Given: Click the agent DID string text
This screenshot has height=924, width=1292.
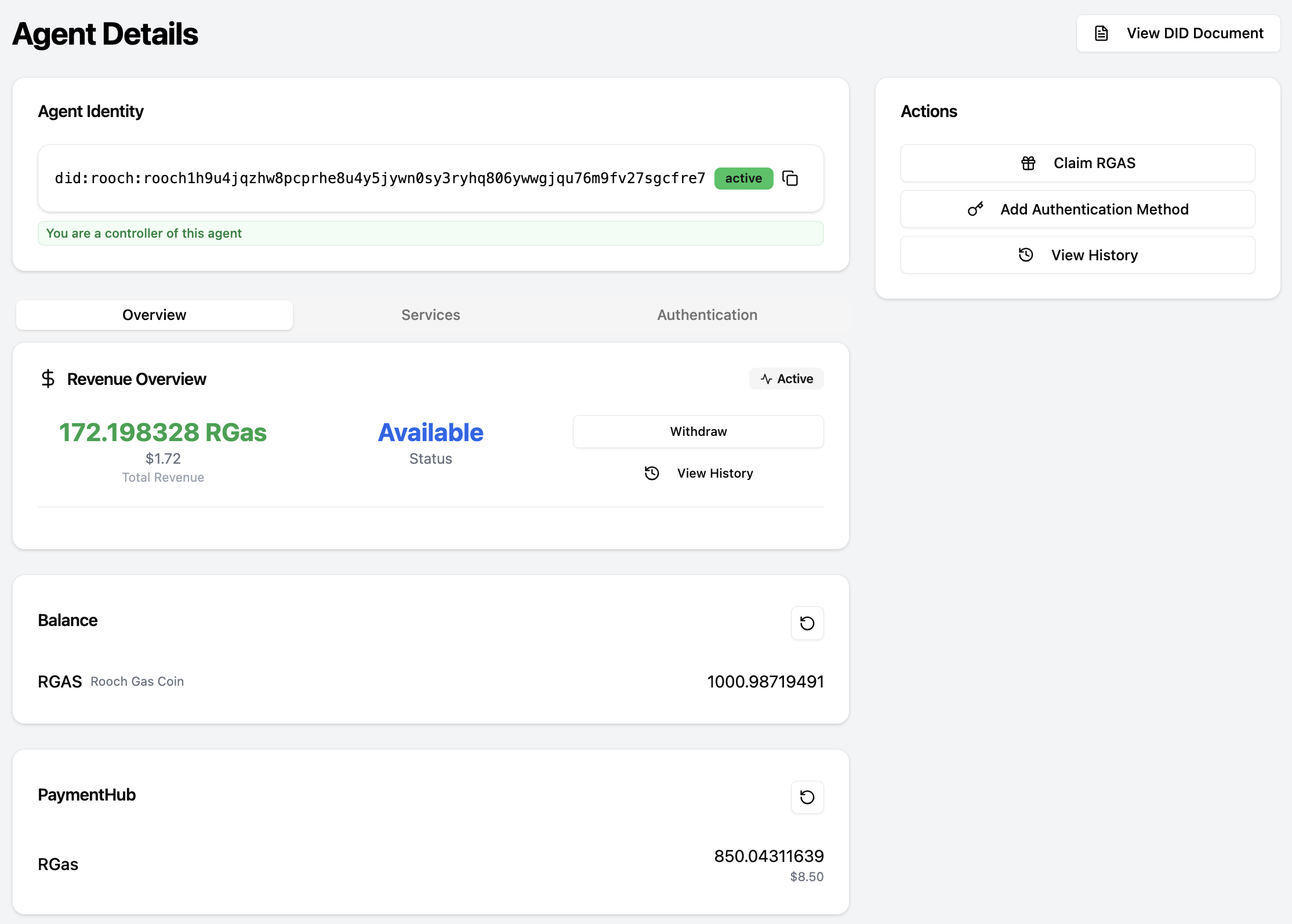Looking at the screenshot, I should pyautogui.click(x=380, y=178).
